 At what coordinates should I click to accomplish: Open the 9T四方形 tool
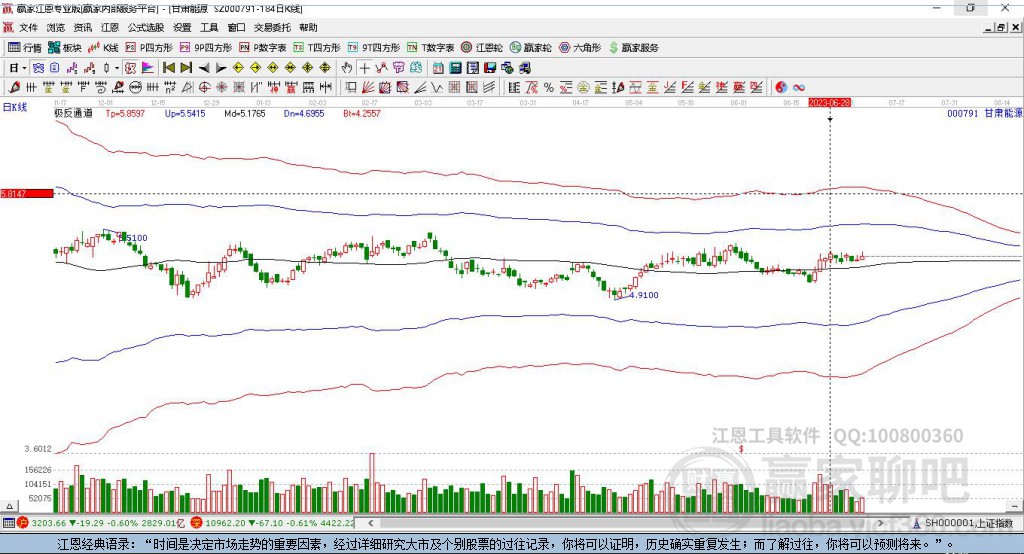(374, 48)
